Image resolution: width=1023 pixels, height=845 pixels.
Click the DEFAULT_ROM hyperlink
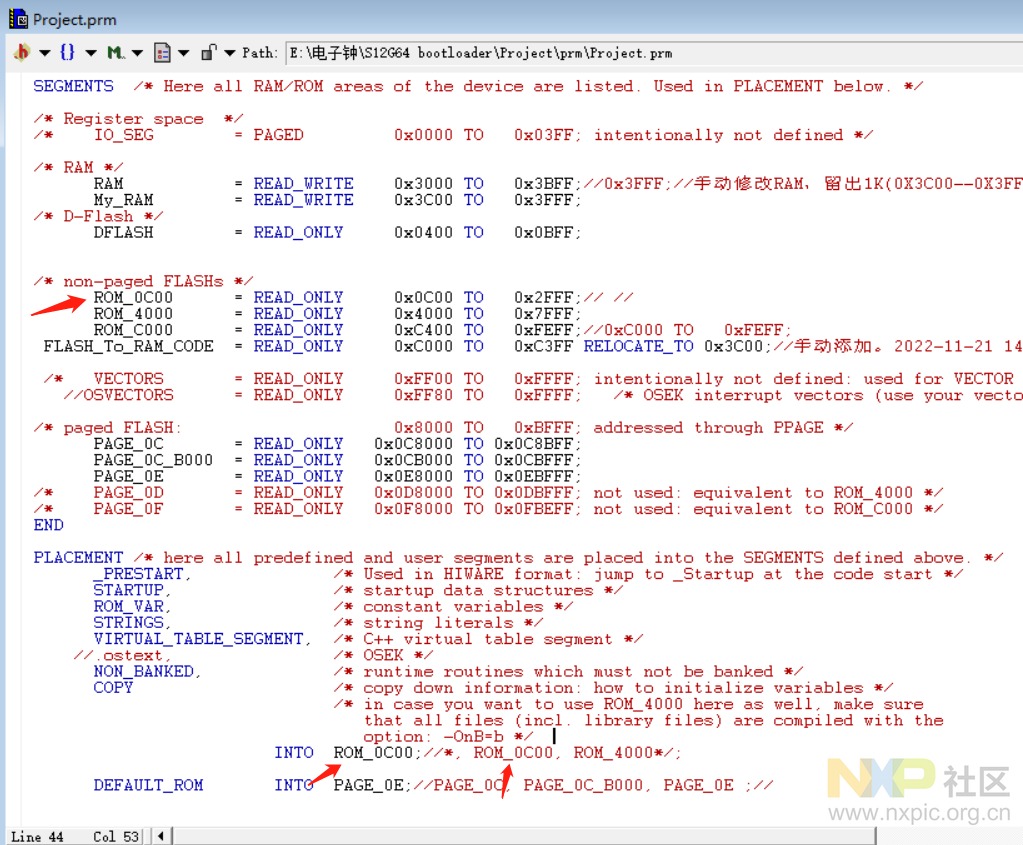(x=148, y=785)
